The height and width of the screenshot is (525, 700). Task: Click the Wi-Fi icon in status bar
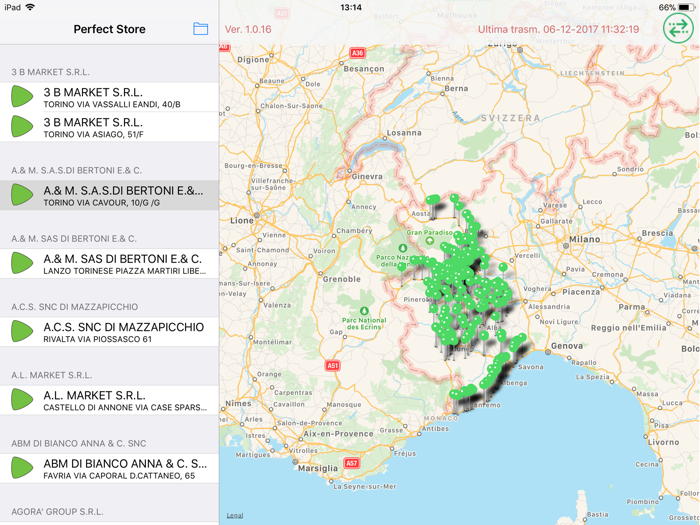point(30,7)
